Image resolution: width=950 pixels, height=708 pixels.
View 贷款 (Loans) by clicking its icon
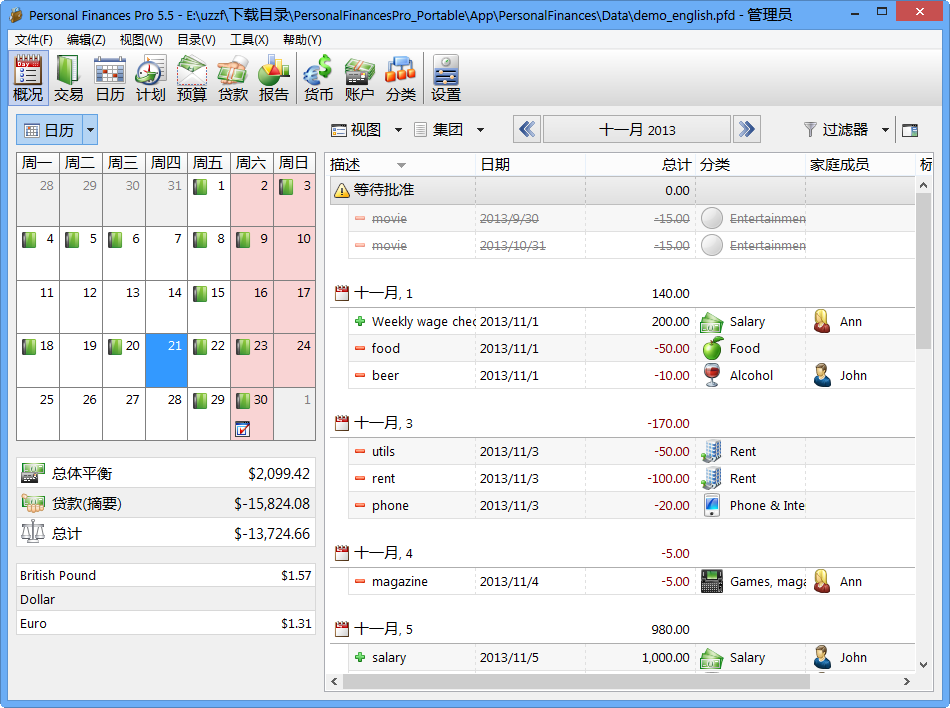click(233, 77)
